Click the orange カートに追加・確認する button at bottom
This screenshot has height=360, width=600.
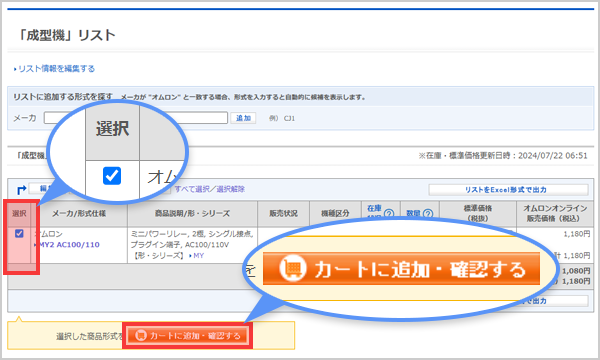(x=188, y=336)
